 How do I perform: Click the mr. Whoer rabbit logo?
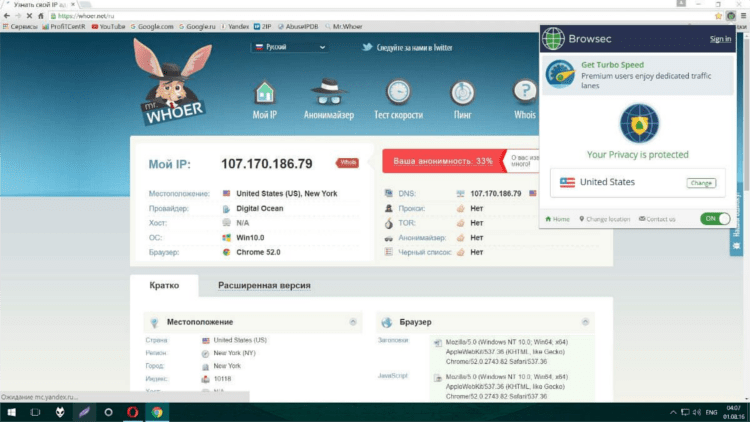click(x=173, y=82)
